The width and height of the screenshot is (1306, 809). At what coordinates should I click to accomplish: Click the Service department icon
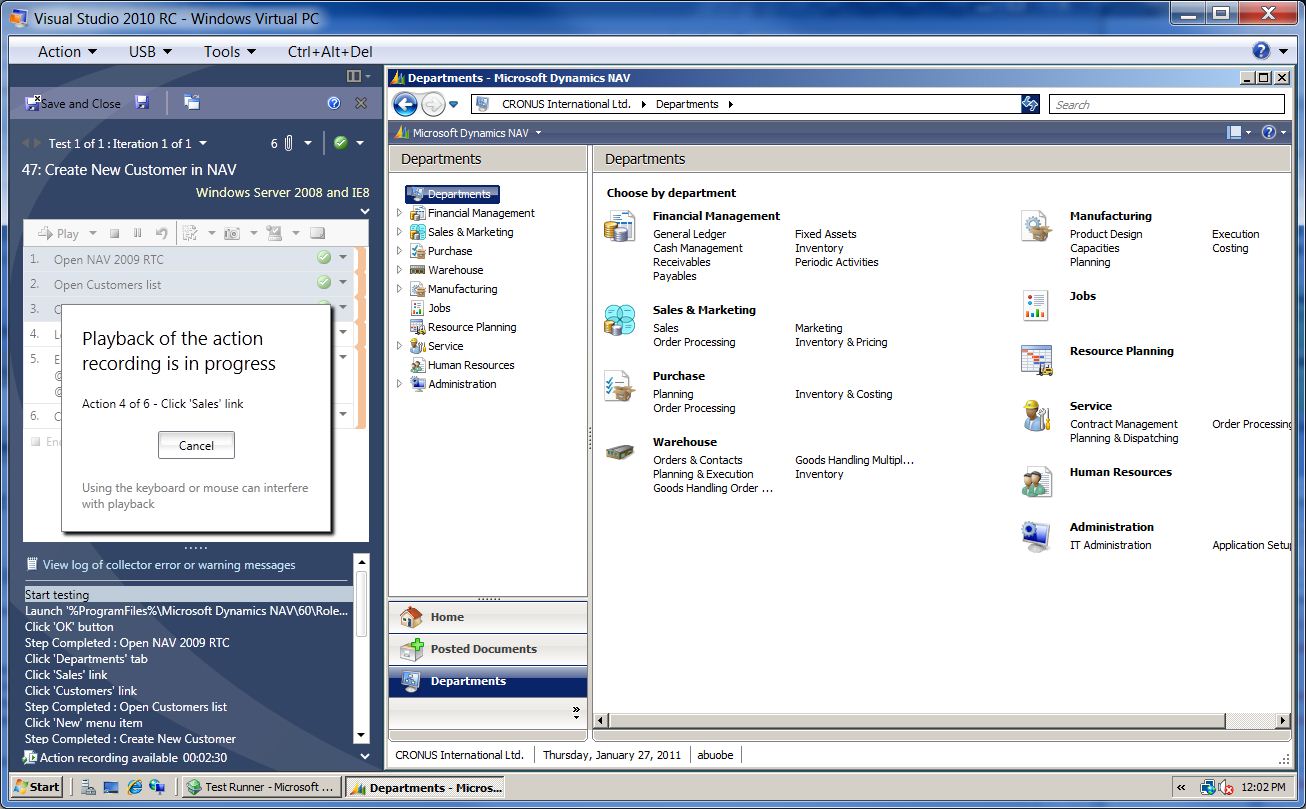coord(1036,415)
